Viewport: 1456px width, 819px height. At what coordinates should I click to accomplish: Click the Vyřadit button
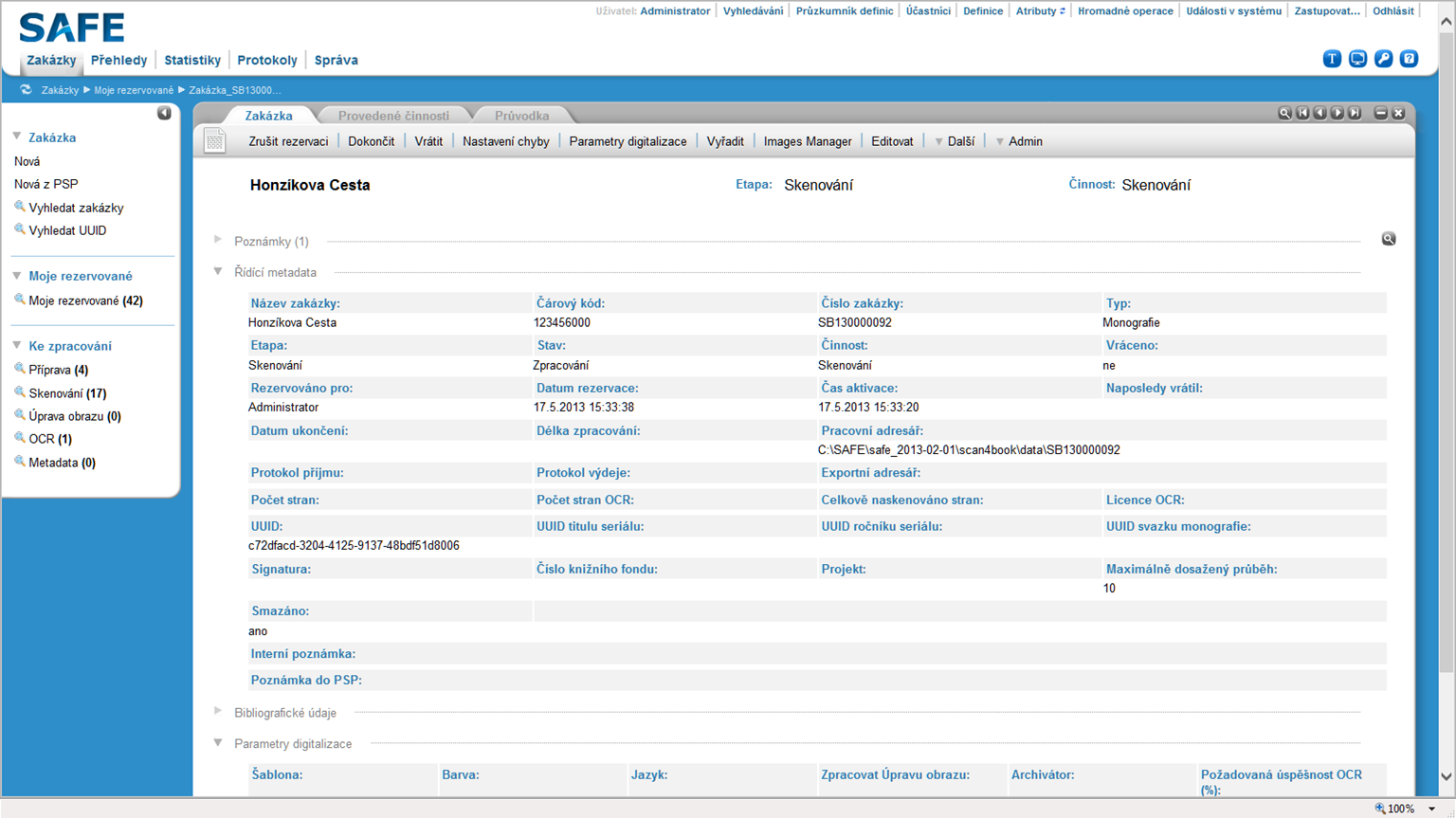(725, 141)
